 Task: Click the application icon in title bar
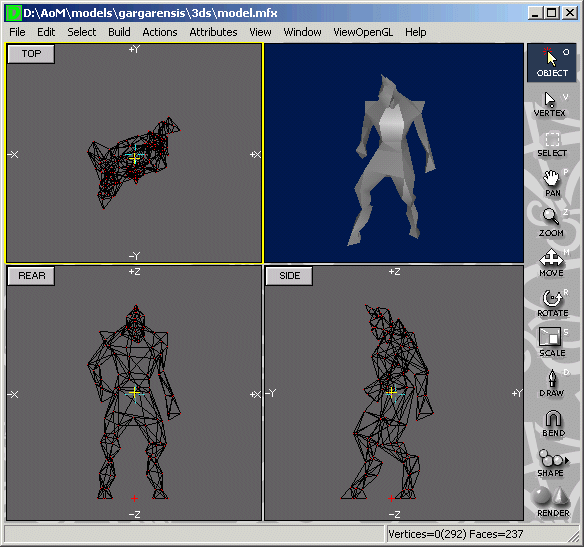click(14, 13)
